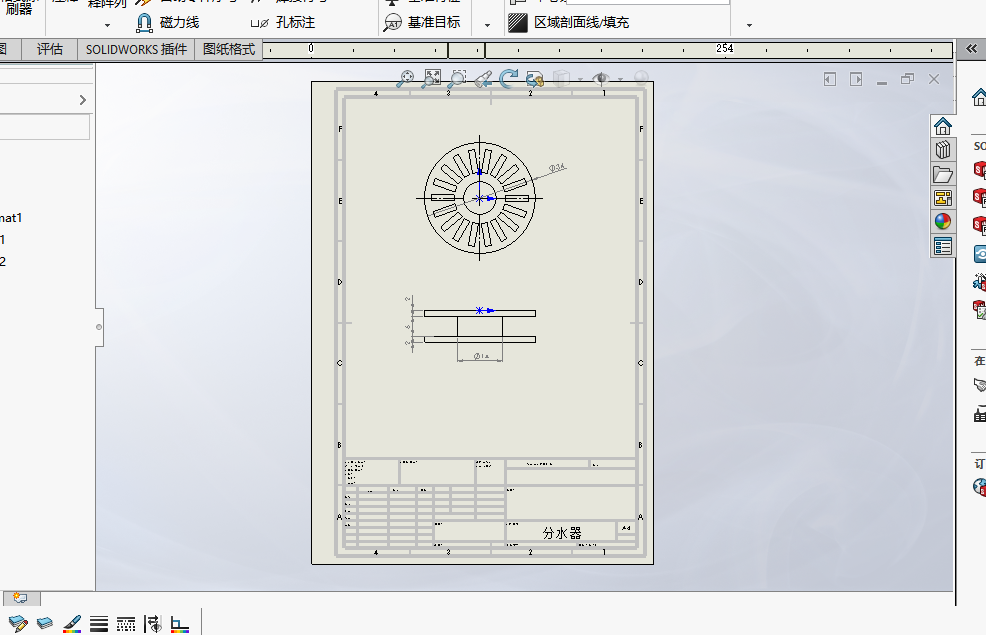Restore the drawing document window
The image size is (986, 635).
907,79
